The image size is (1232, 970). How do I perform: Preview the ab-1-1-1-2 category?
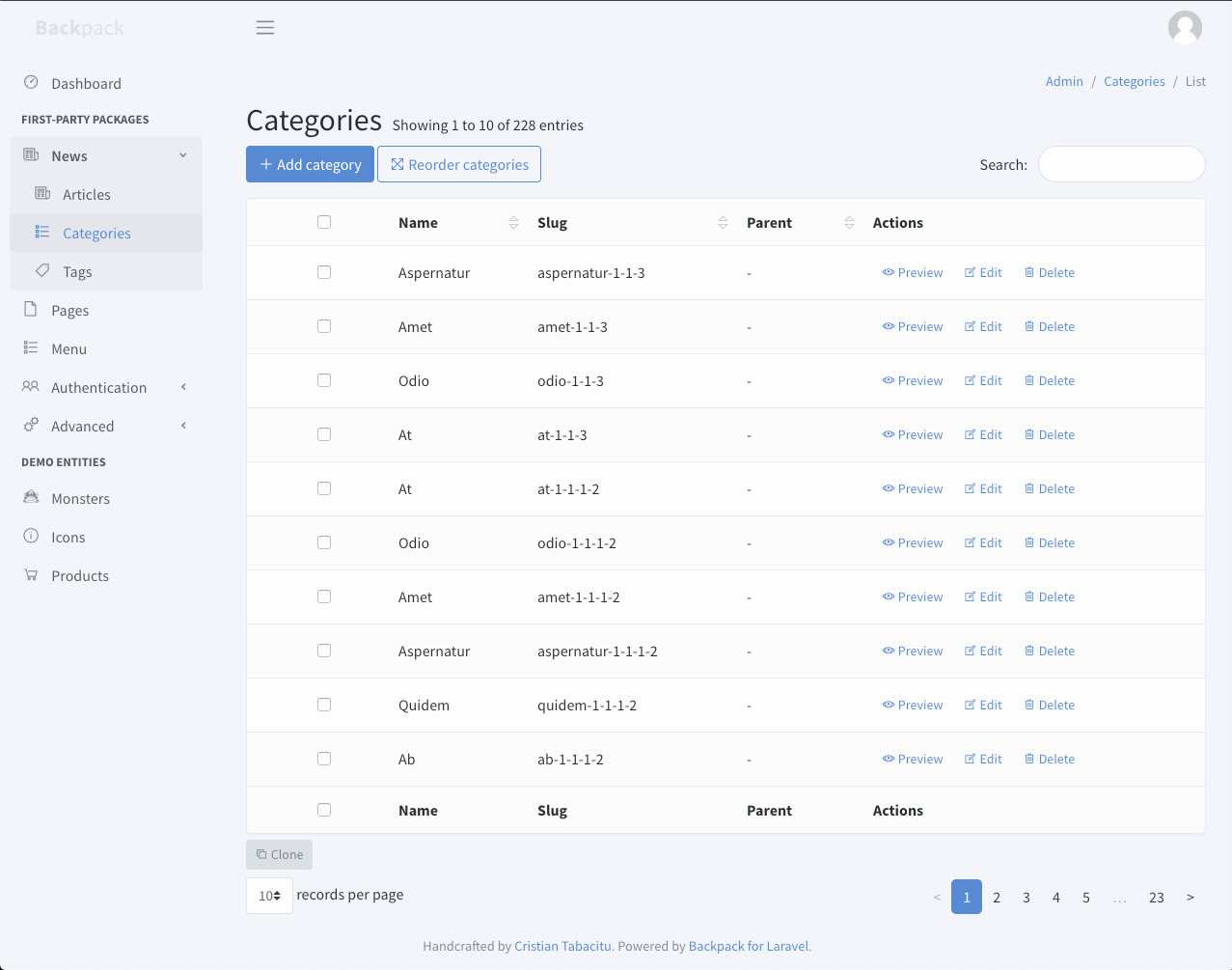[x=913, y=760]
